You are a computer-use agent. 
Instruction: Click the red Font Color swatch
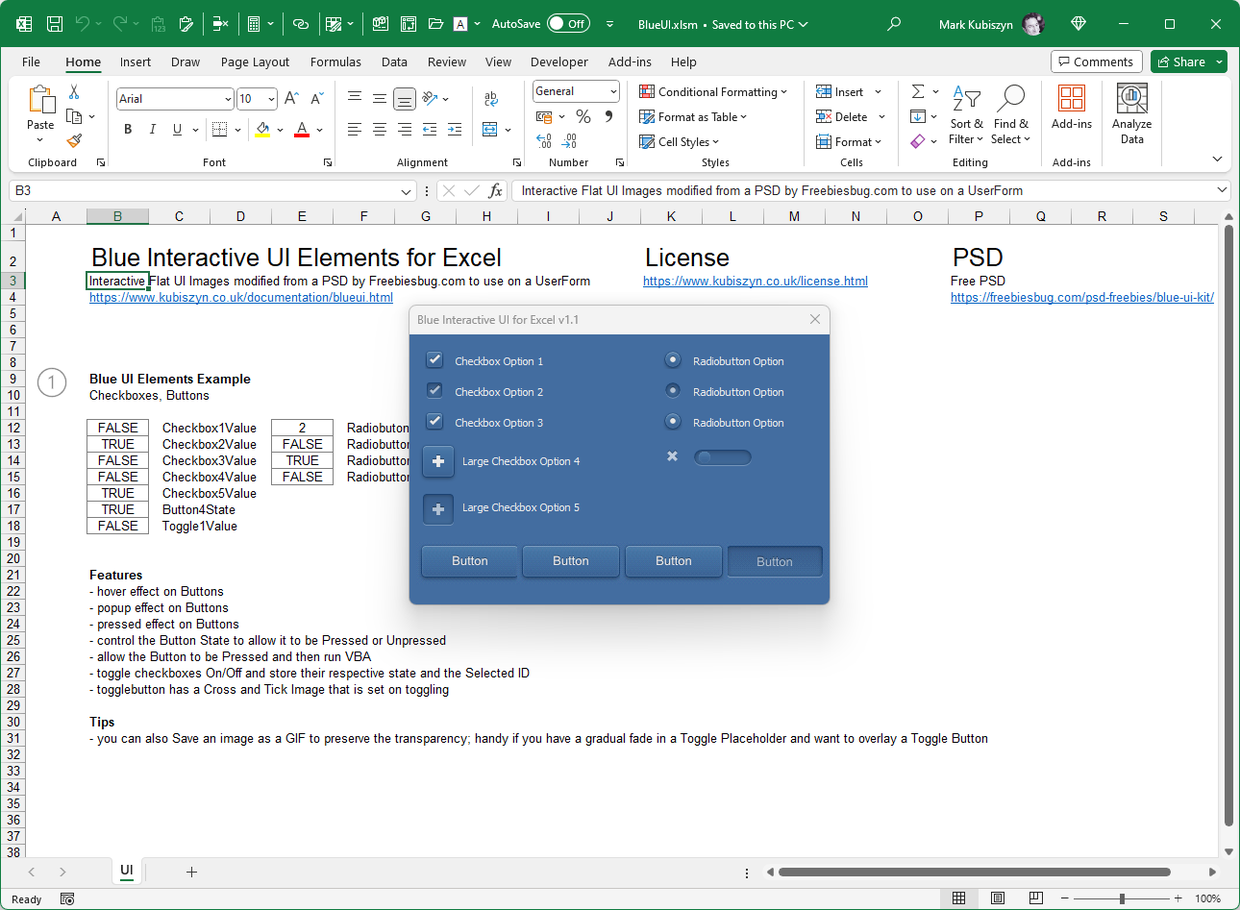pos(302,130)
